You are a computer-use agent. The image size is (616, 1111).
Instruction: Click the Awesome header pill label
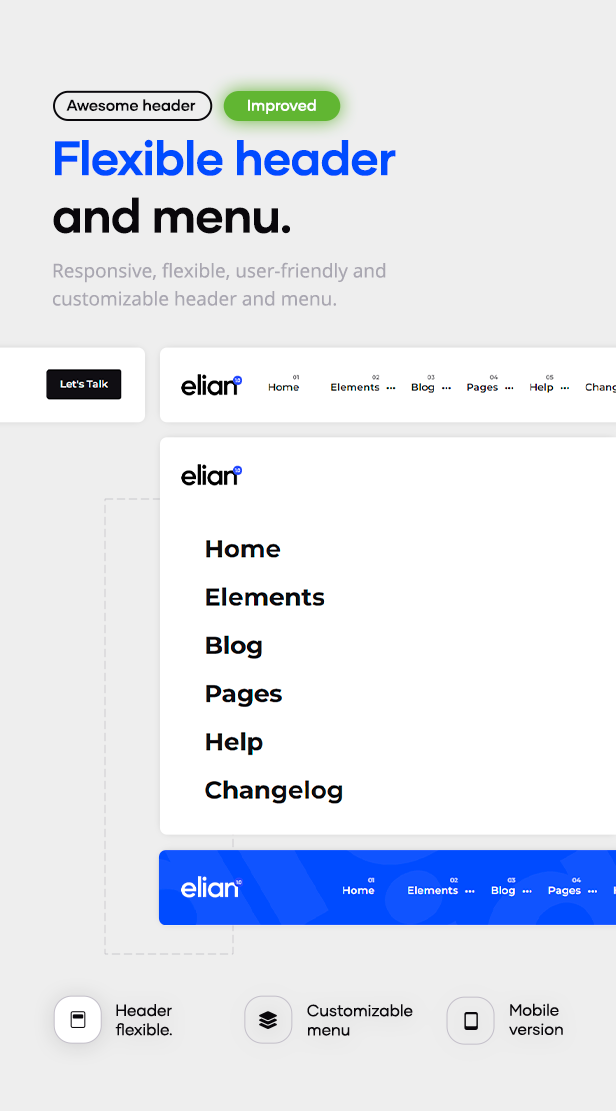(132, 105)
